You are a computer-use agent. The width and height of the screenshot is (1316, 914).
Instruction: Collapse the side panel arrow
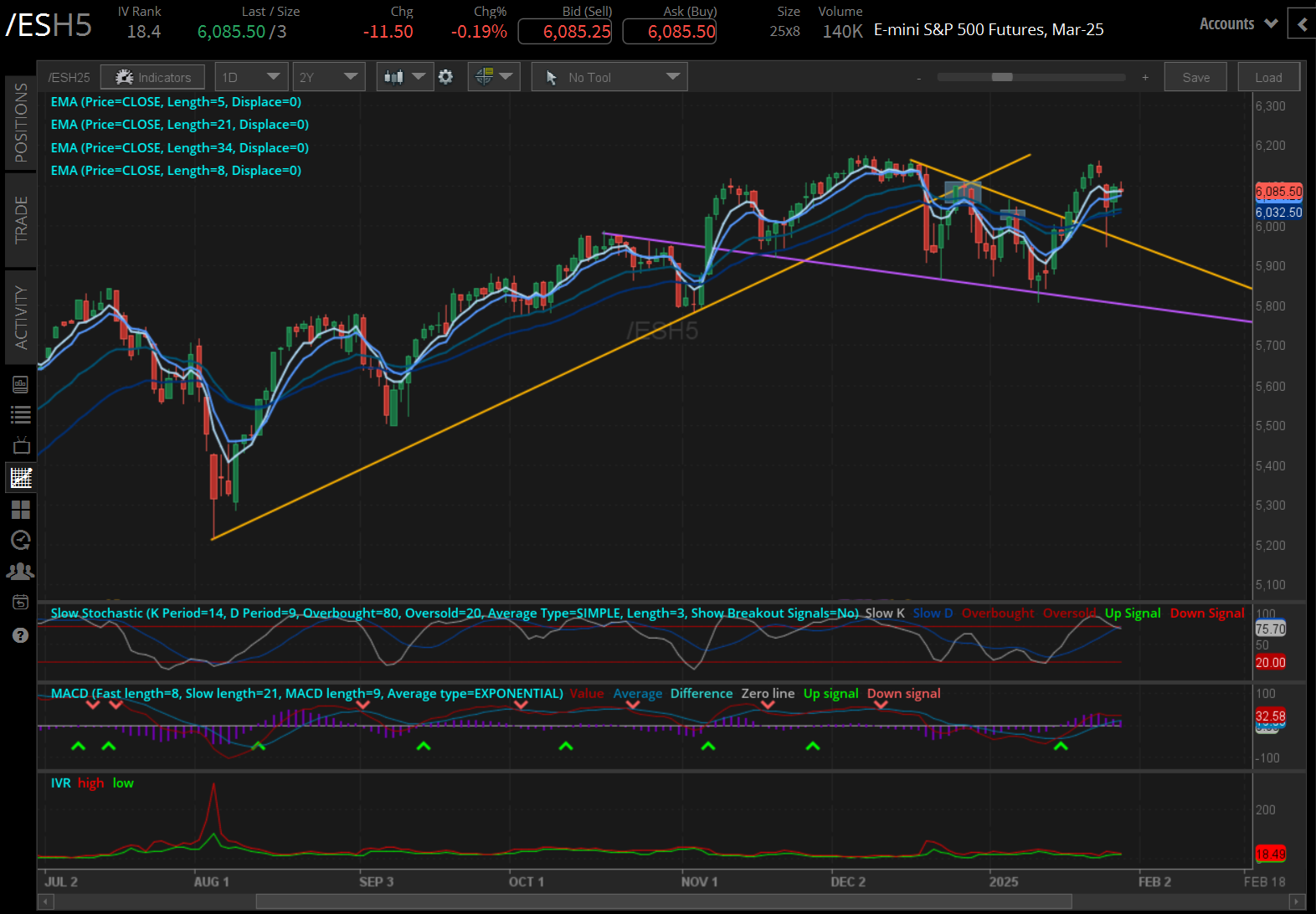click(x=1302, y=24)
